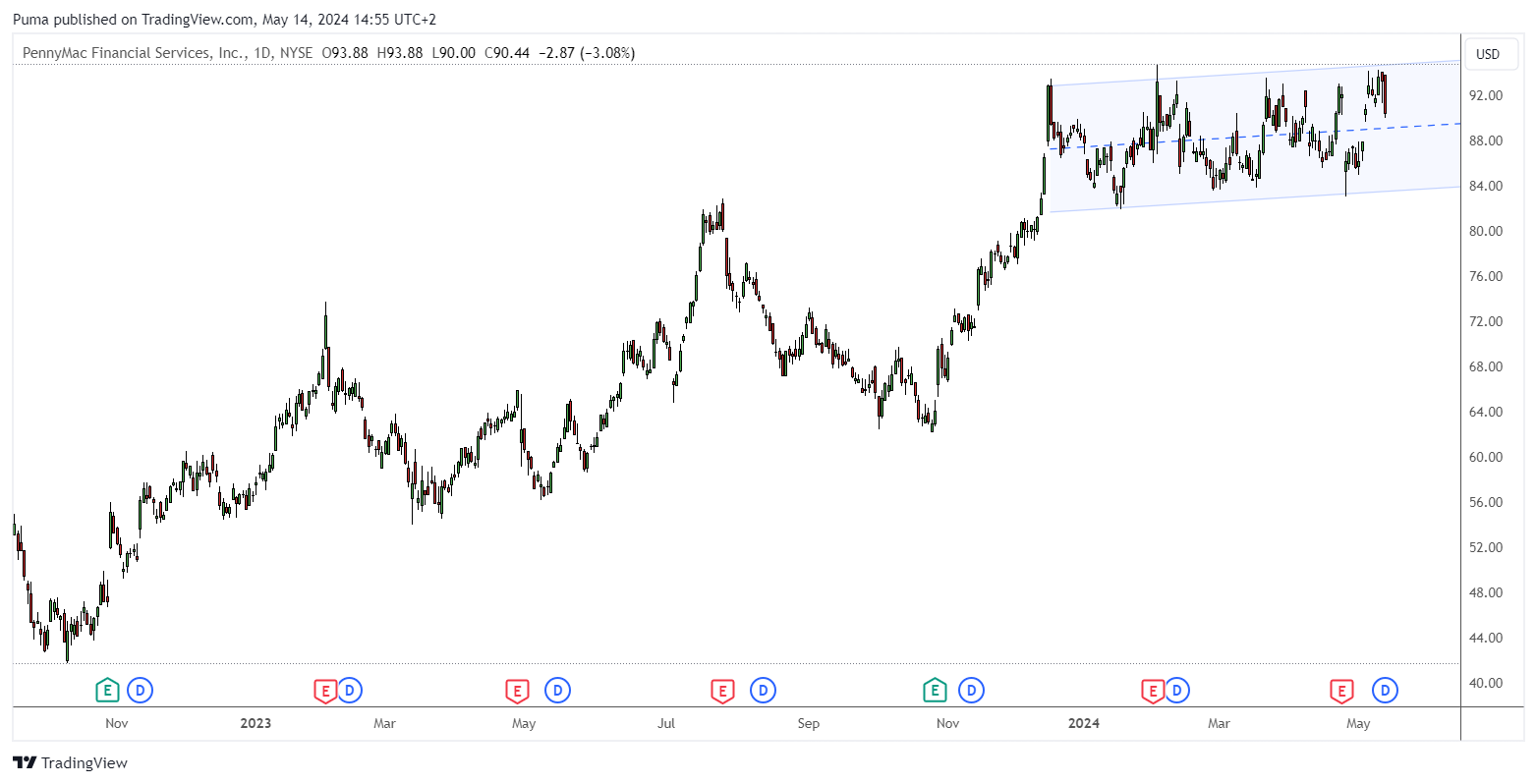The width and height of the screenshot is (1537, 784).
Task: Click the red earnings marker right of the 2024 label
Action: click(x=1152, y=691)
